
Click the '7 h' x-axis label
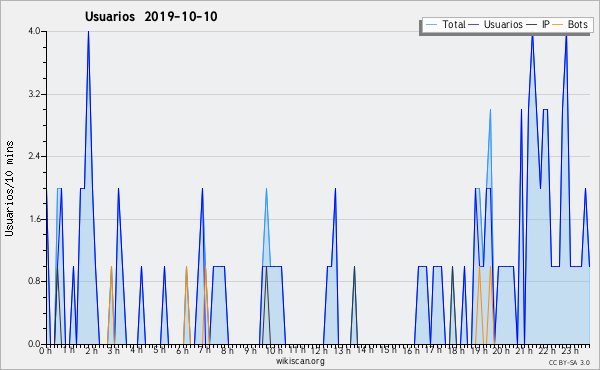[x=205, y=350]
